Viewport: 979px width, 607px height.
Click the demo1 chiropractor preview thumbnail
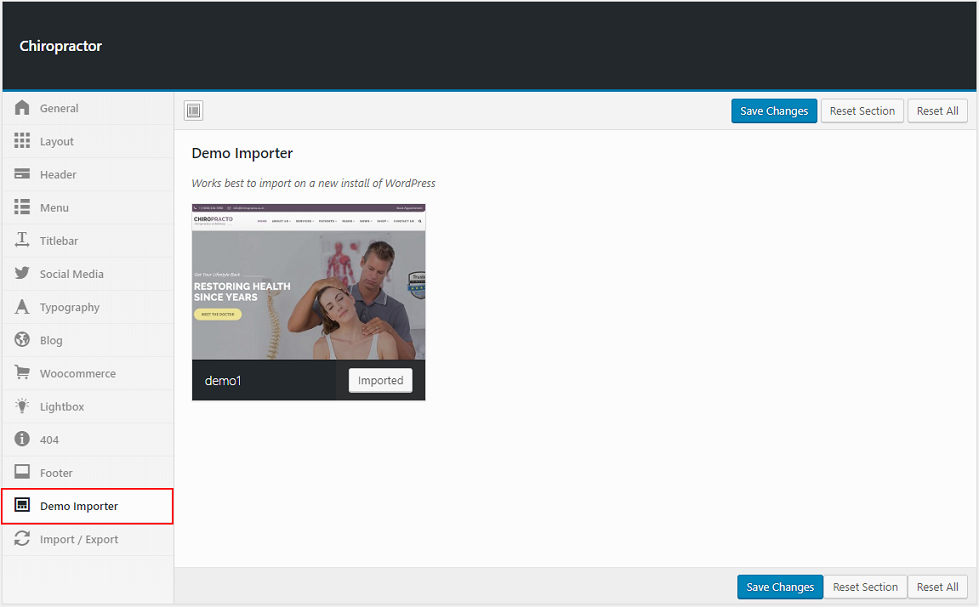coord(308,283)
